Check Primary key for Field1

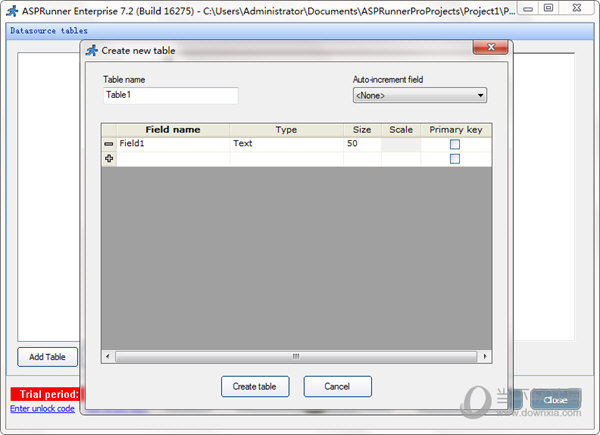point(455,144)
